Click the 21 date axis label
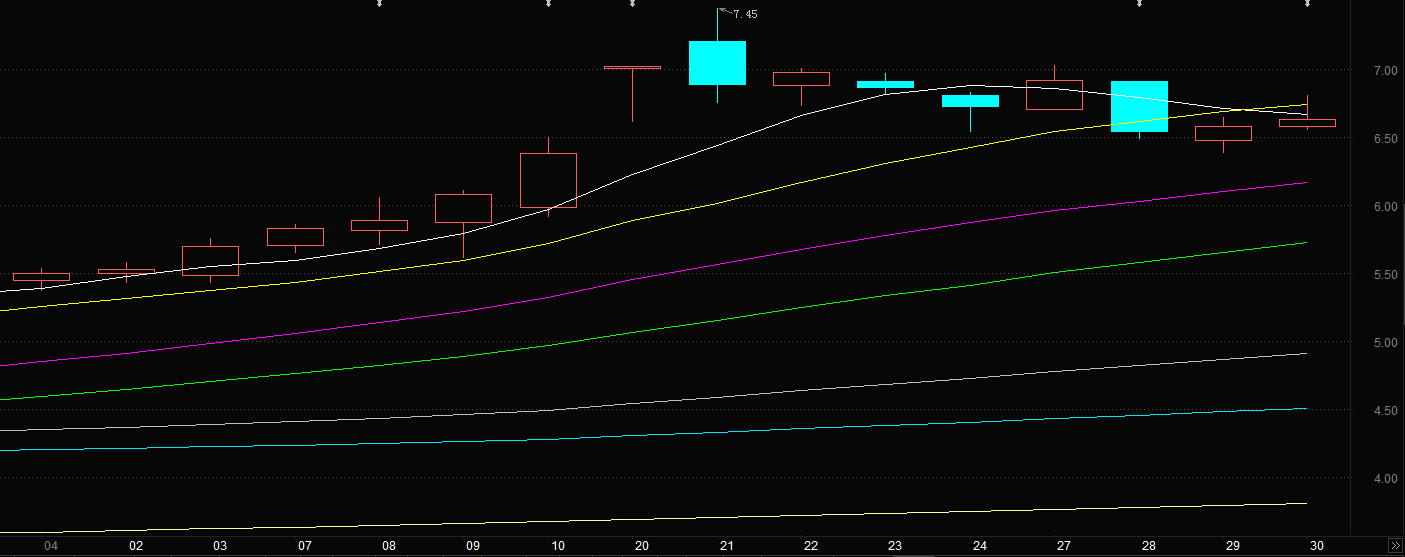 click(727, 546)
